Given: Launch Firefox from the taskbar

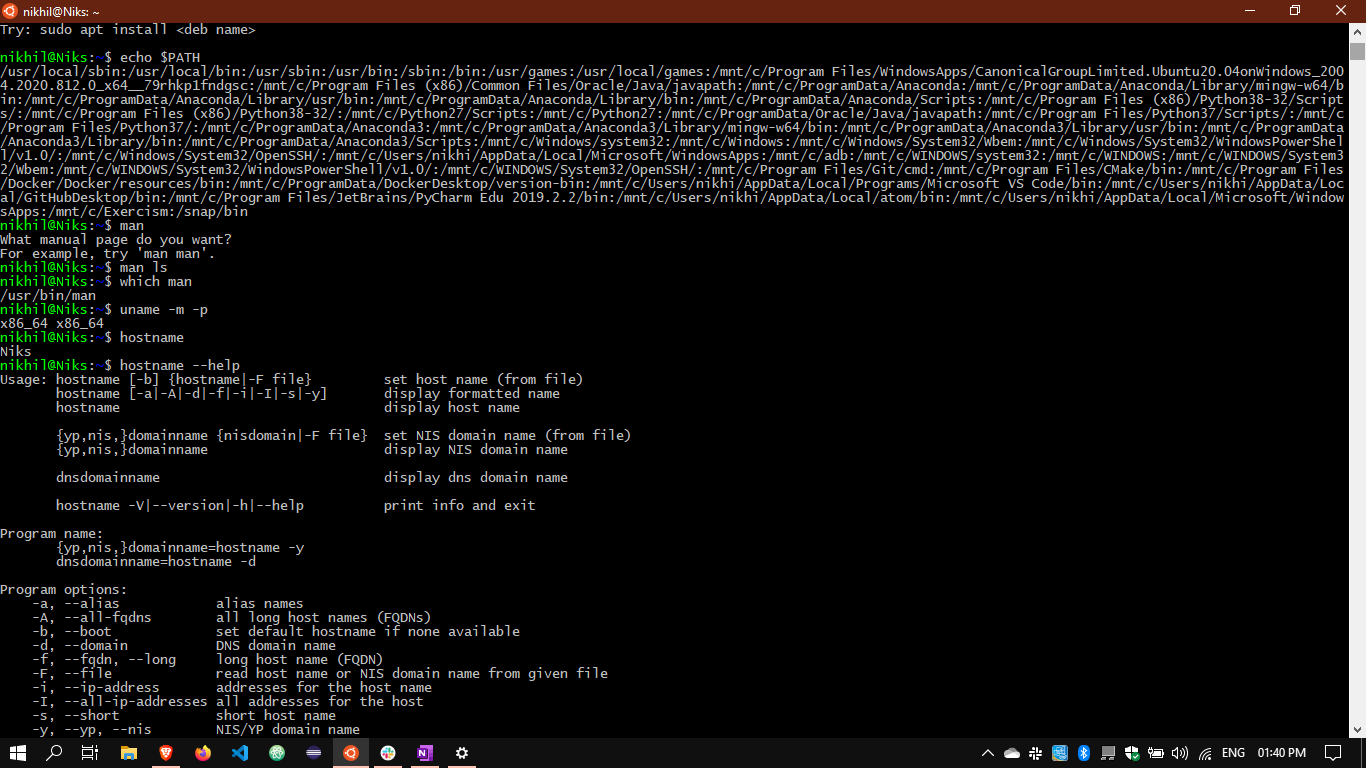Looking at the screenshot, I should (203, 753).
